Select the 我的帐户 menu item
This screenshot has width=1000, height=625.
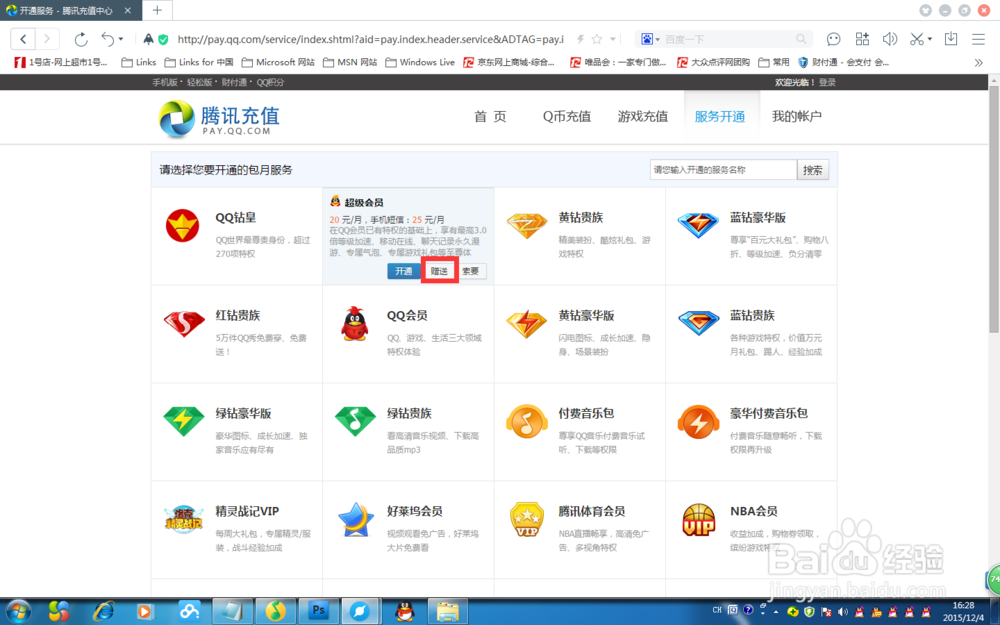pos(795,116)
